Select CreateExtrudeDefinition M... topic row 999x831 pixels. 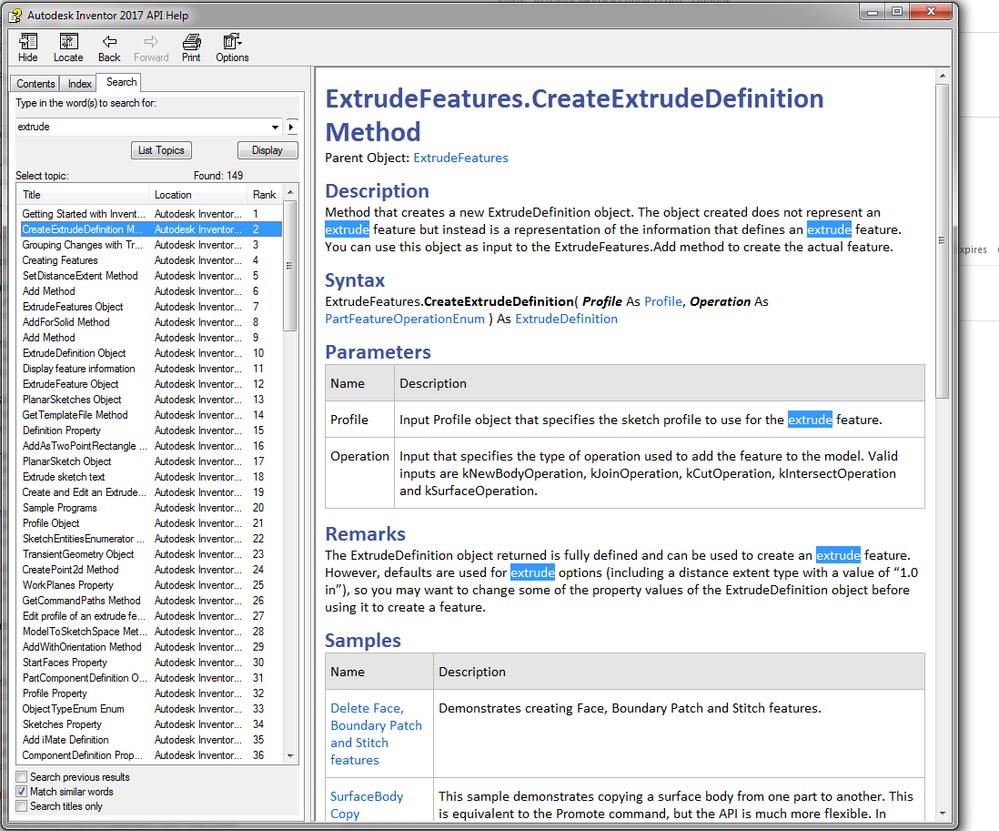(151, 229)
